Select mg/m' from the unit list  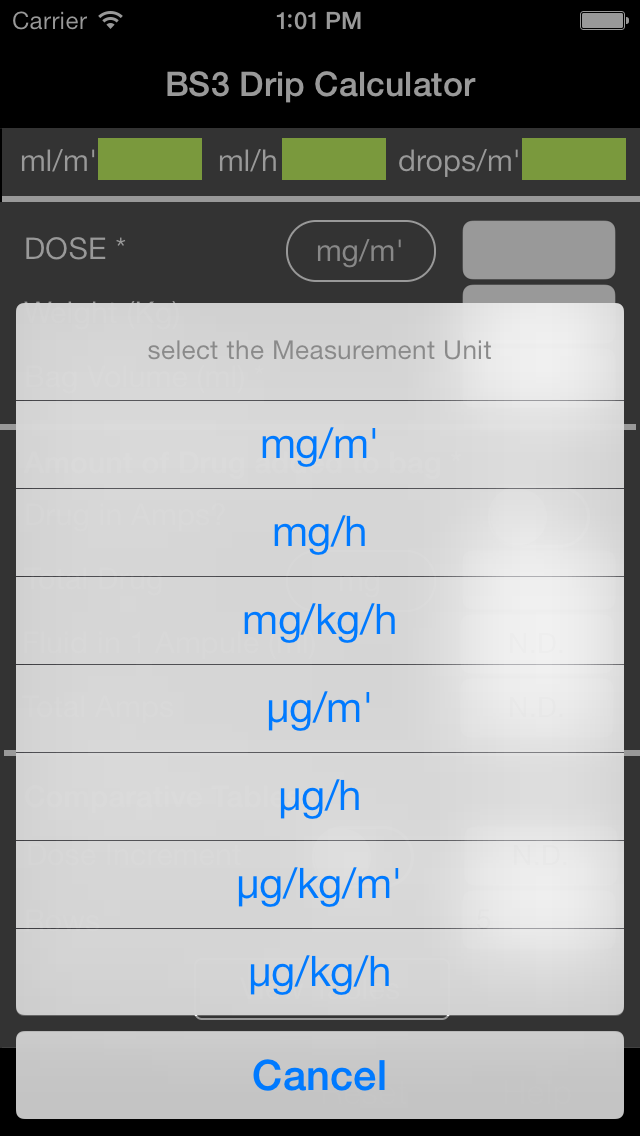pos(320,445)
